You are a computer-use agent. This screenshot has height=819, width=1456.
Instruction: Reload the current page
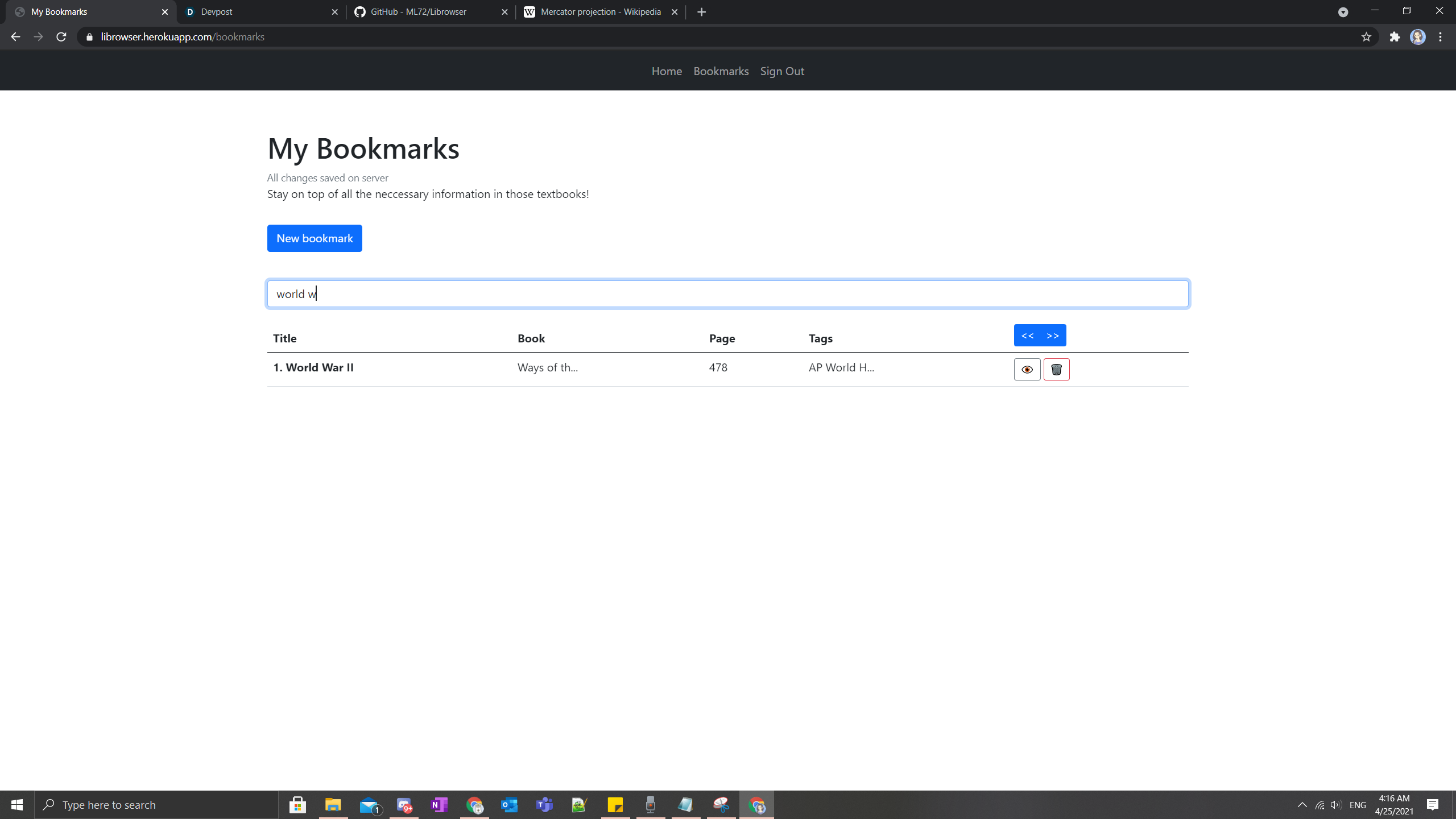[x=61, y=37]
